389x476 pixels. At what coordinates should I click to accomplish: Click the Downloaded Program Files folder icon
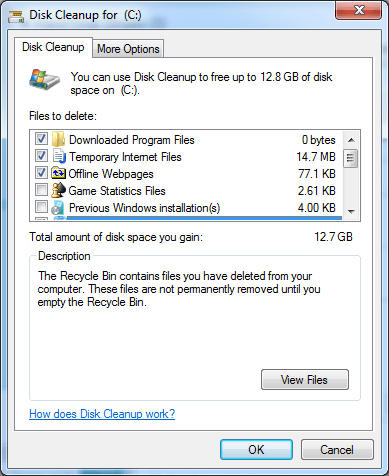click(x=59, y=139)
